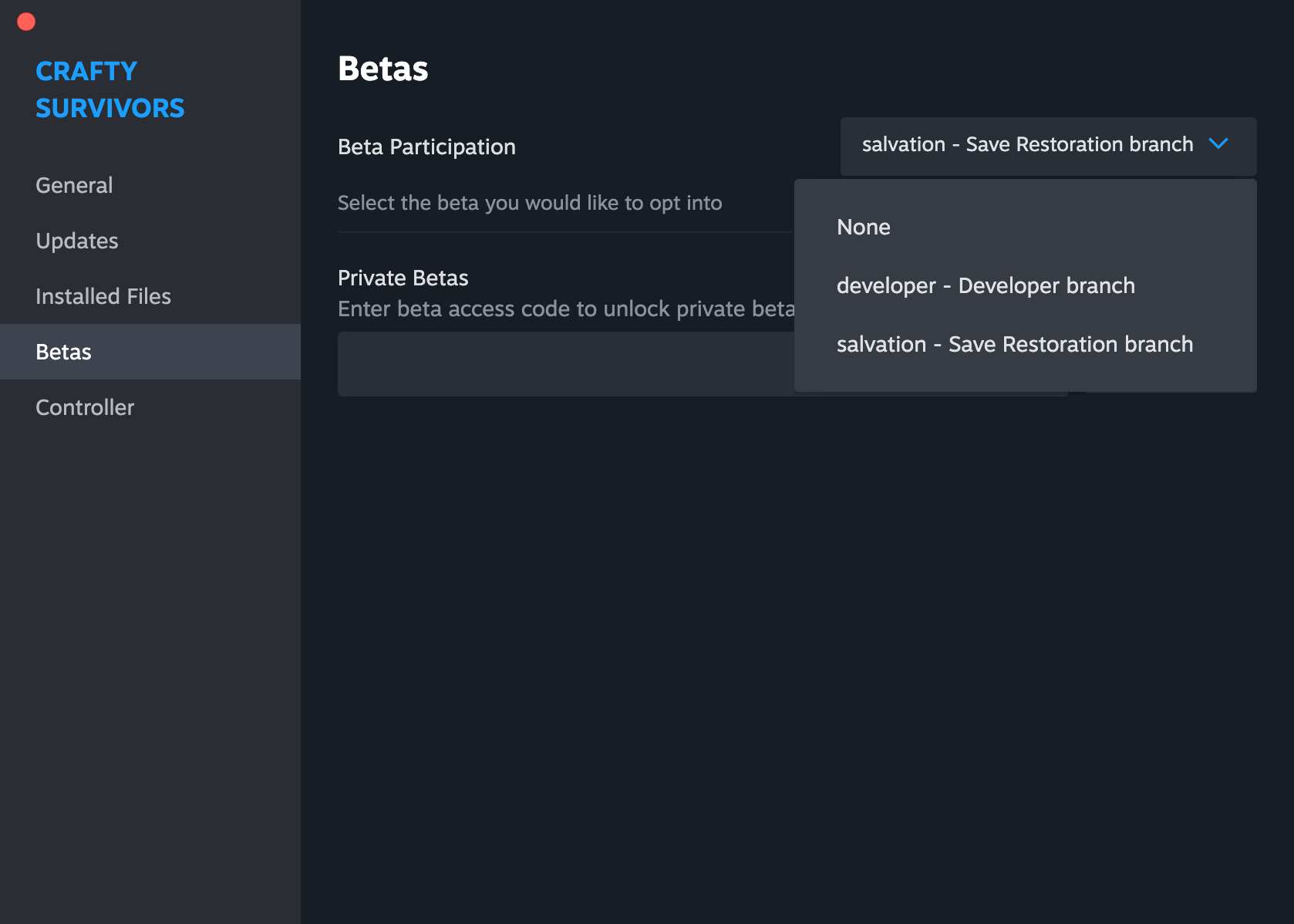Click 'Enter beta access code' description text
The height and width of the screenshot is (924, 1294).
[x=566, y=309]
